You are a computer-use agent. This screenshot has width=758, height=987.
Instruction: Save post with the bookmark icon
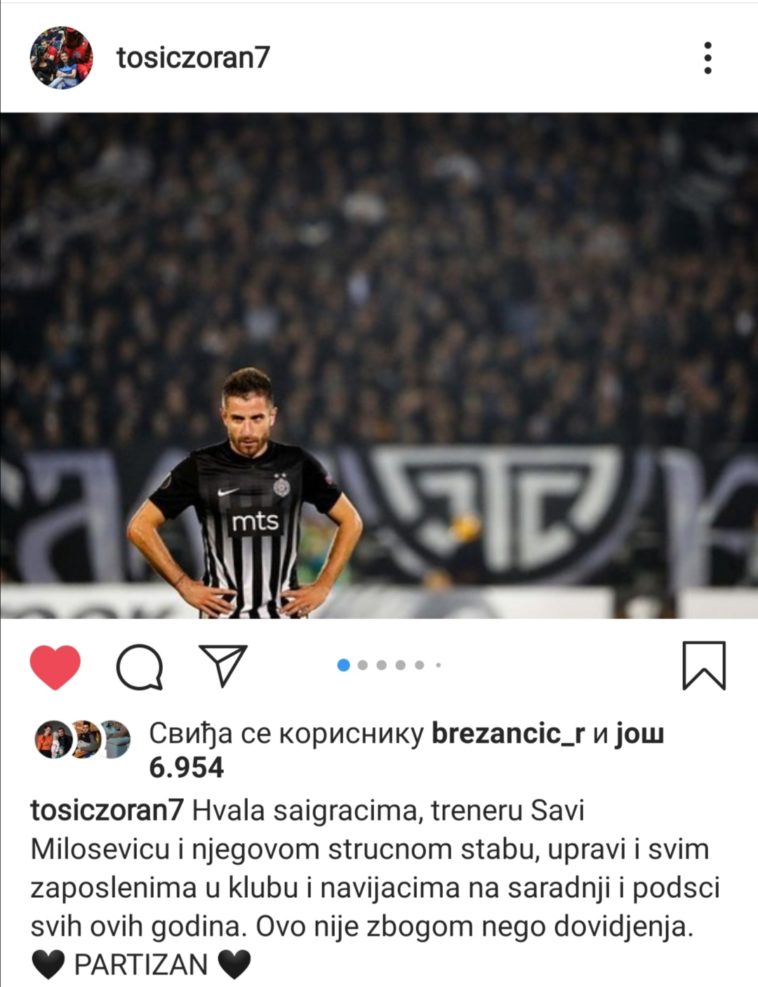(704, 665)
